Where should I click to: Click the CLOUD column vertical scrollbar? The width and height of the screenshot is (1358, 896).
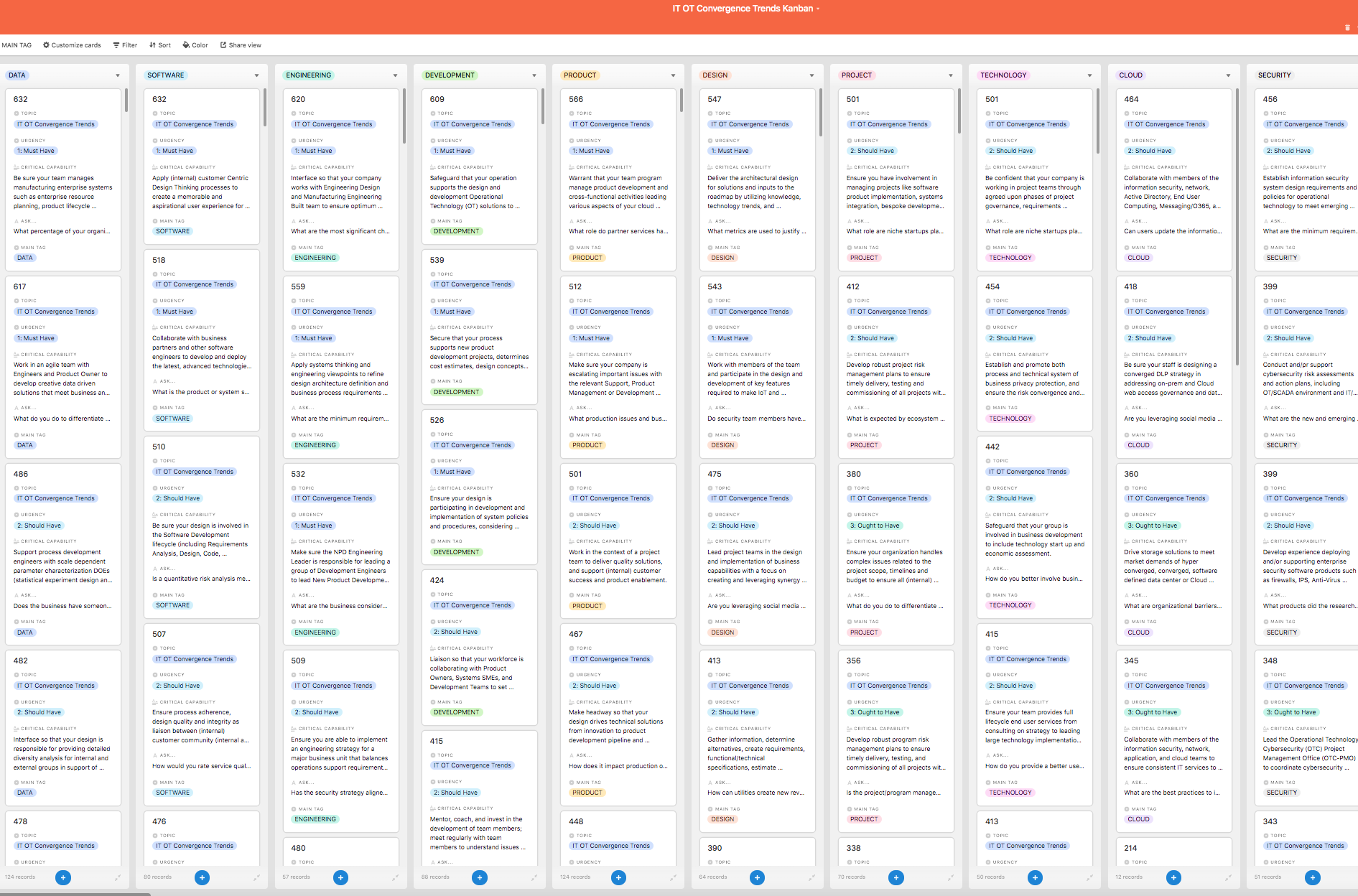1237,226
